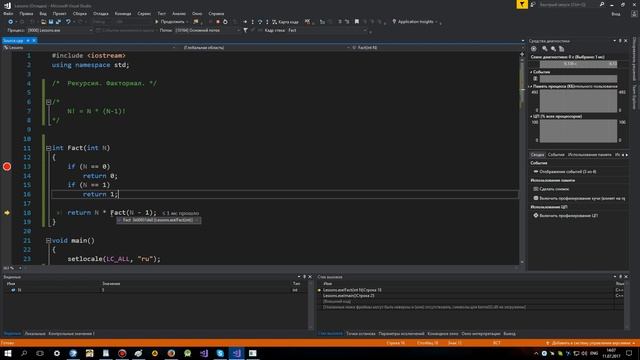640x360 pixels.
Task: Switch to the Вывод output tab
Action: click(x=509, y=334)
